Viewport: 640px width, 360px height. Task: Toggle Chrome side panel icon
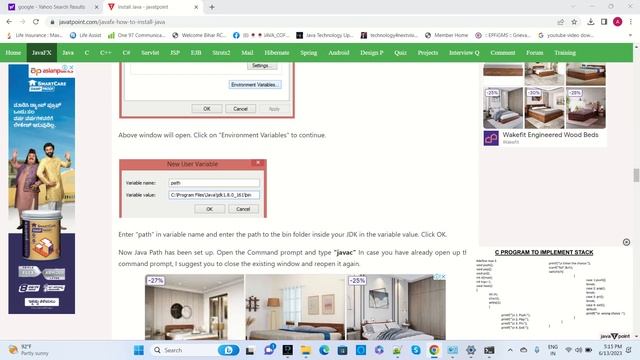(x=604, y=22)
